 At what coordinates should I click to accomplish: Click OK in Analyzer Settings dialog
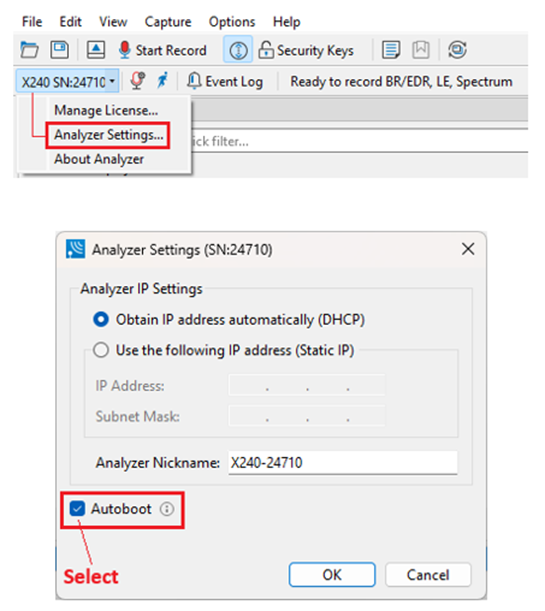[332, 575]
